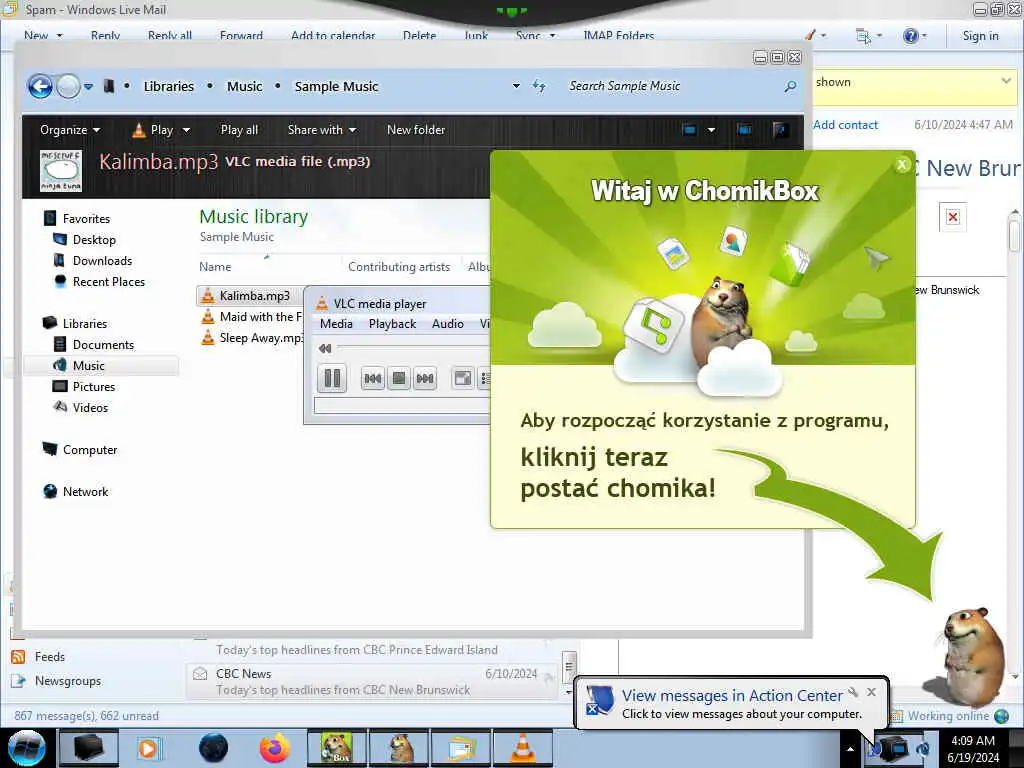The height and width of the screenshot is (768, 1024).
Task: Select Libraries in the navigation pane
Action: [x=75, y=323]
